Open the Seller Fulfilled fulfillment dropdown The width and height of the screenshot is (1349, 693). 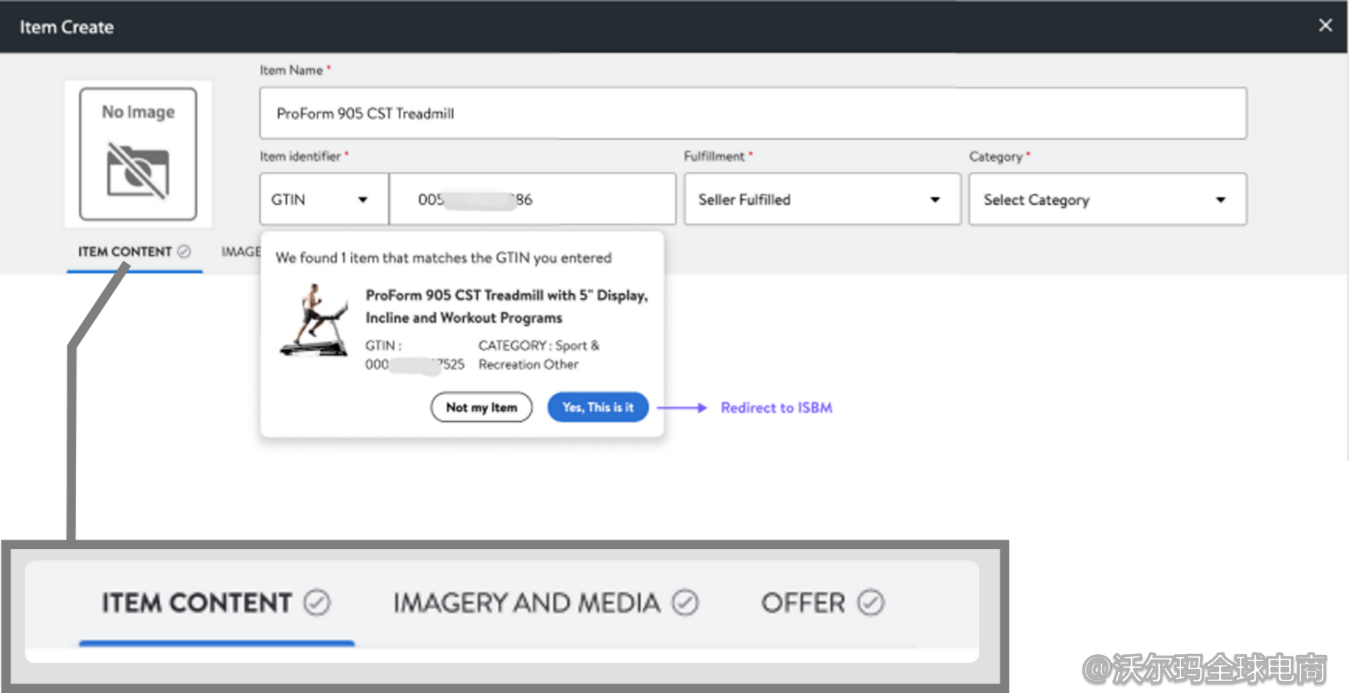pos(822,199)
